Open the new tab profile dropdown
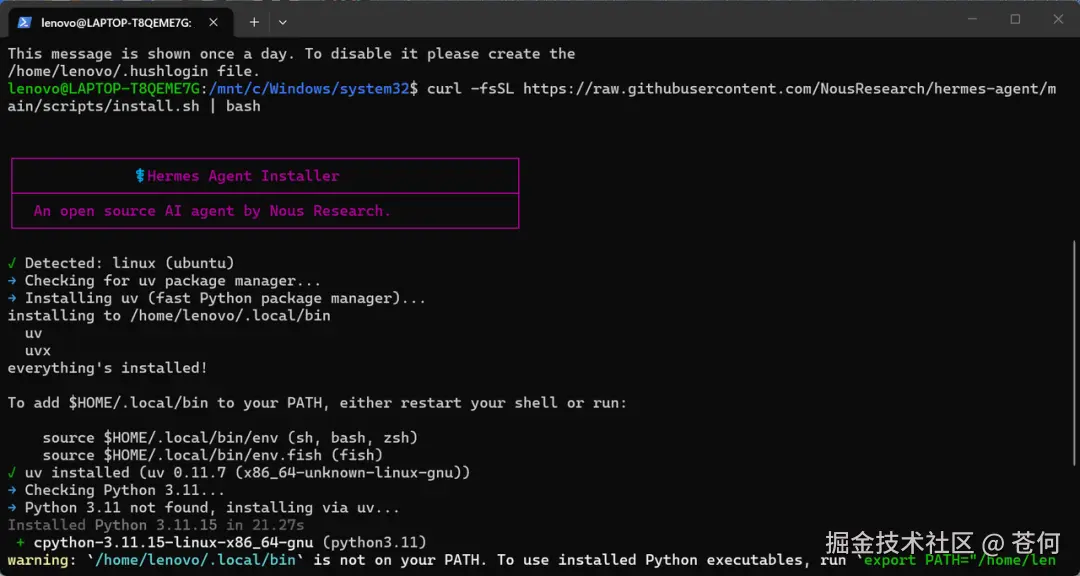 (x=282, y=22)
